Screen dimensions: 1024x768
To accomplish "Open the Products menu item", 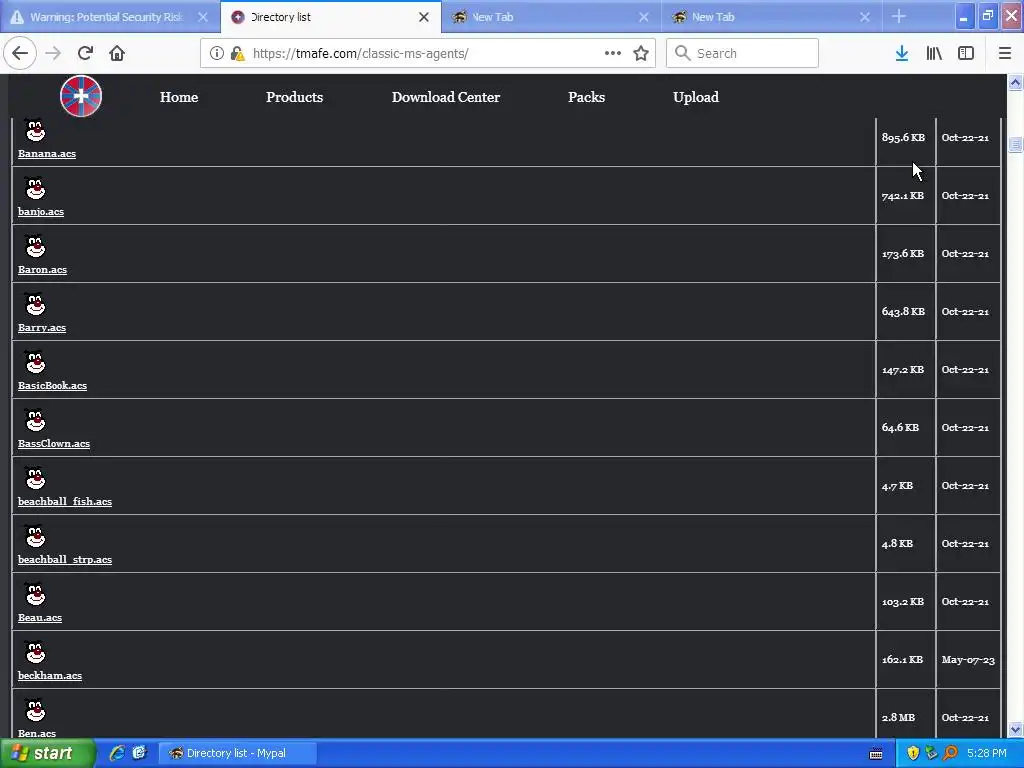I will (295, 97).
